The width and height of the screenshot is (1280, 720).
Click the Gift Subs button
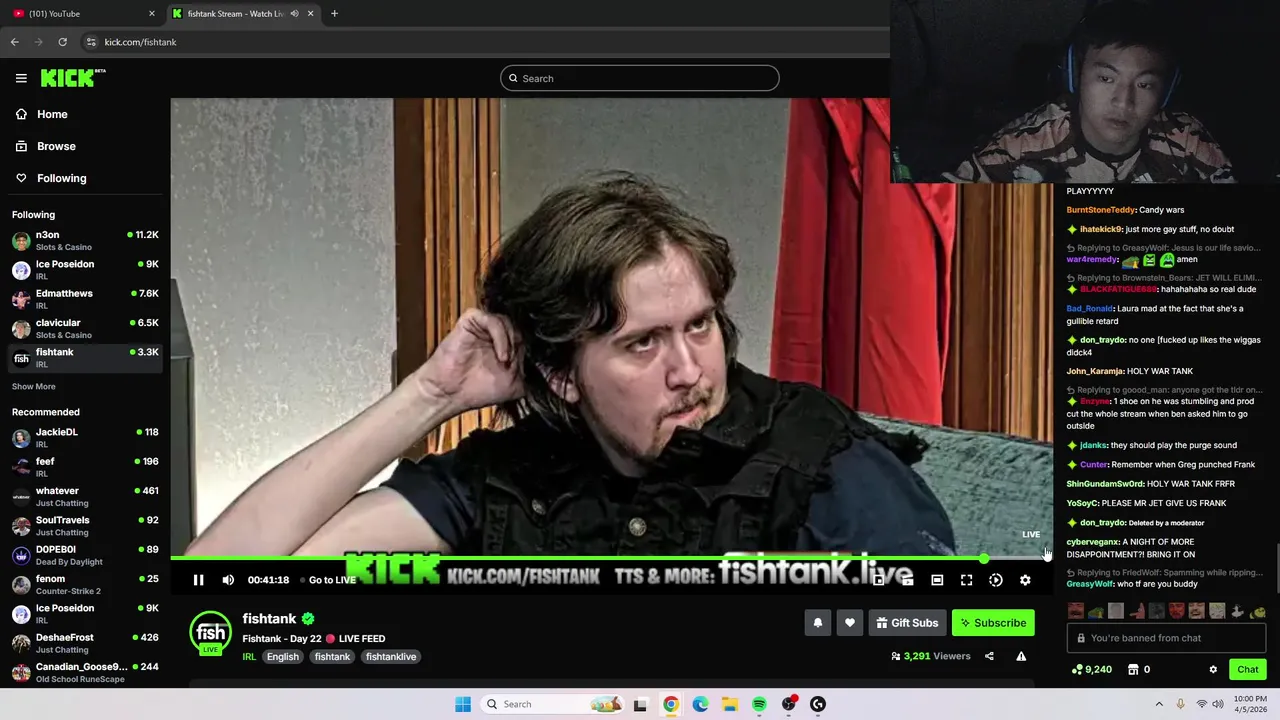tap(907, 623)
